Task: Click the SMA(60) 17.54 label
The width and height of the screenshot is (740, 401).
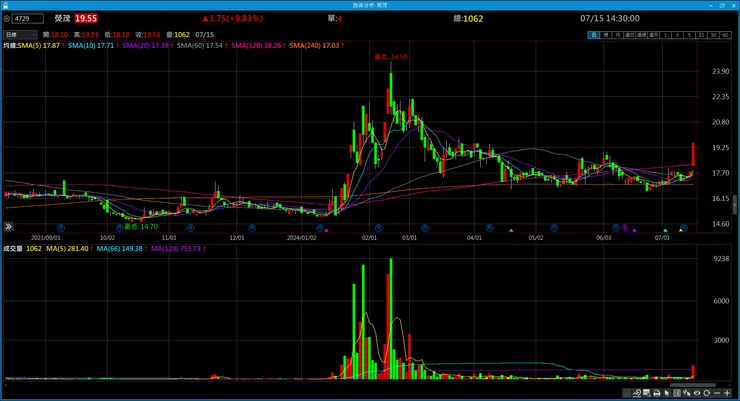Action: coord(202,45)
